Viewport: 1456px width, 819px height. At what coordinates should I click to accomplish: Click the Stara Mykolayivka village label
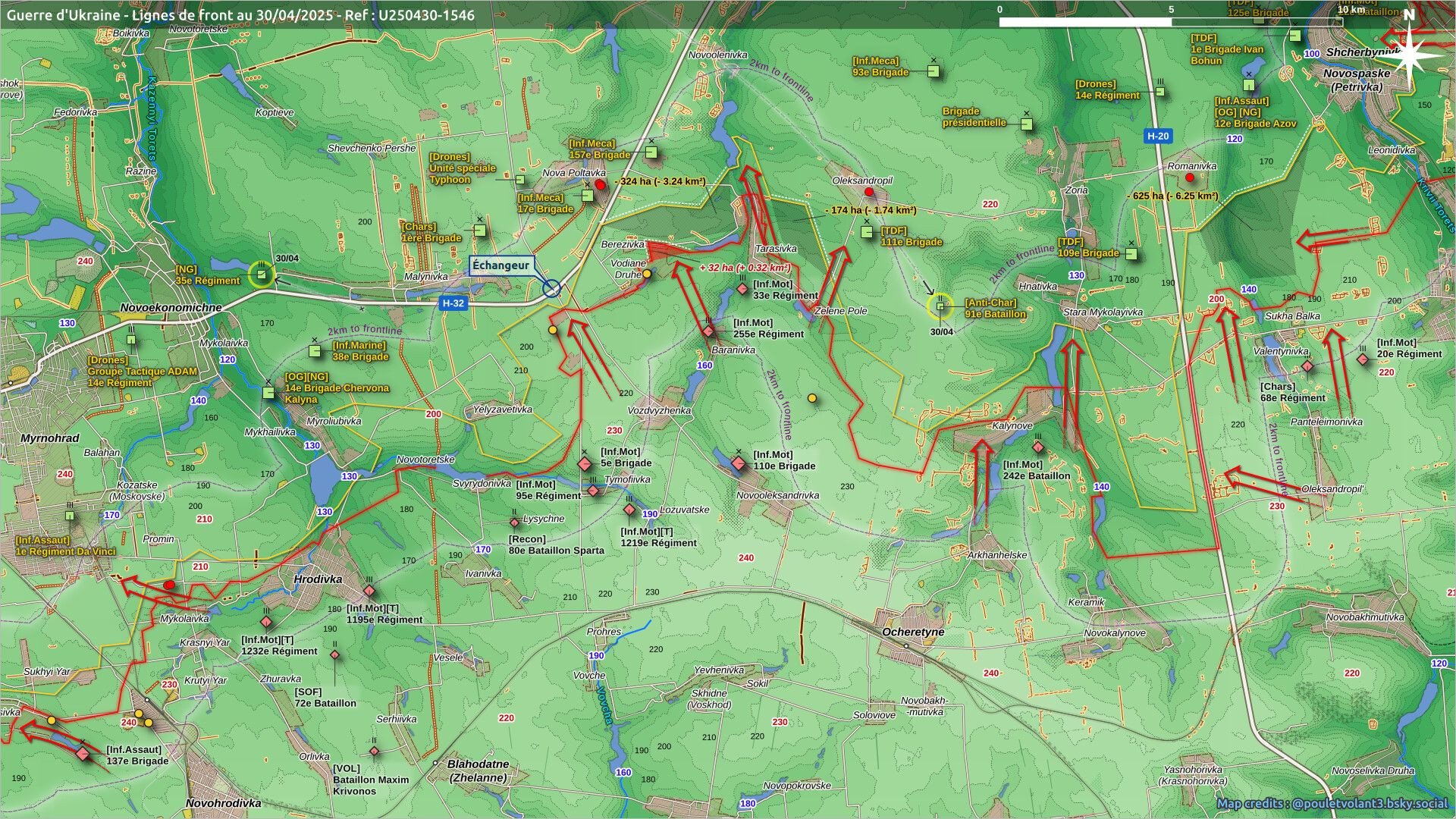tap(1103, 312)
